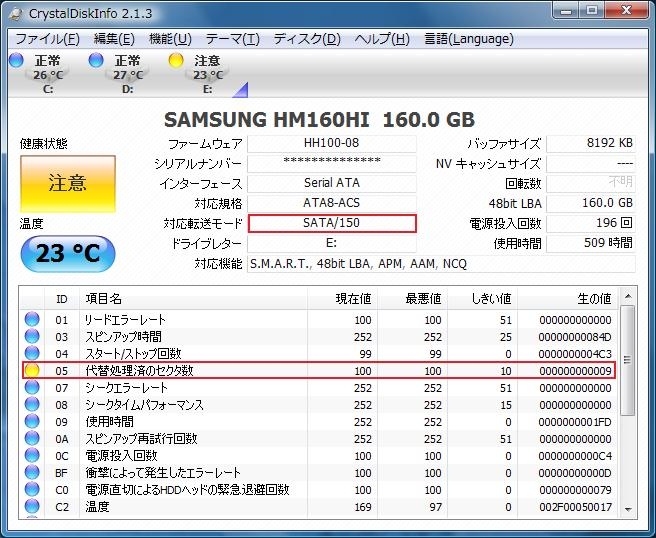Image resolution: width=656 pixels, height=538 pixels.
Task: Click the SAMSUNG HM160HI 160.0 GB heading
Action: coord(319,120)
